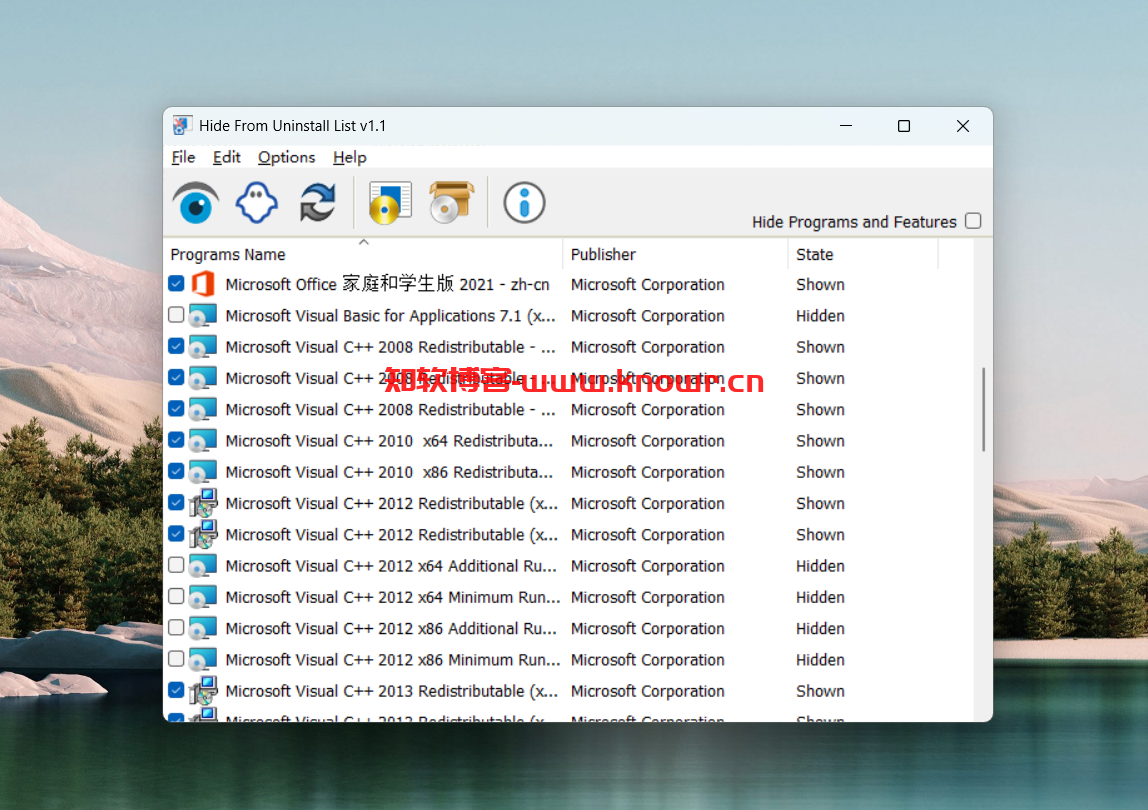Uncheck the Microsoft Office 2021 checkbox
The image size is (1148, 810).
pyautogui.click(x=176, y=284)
